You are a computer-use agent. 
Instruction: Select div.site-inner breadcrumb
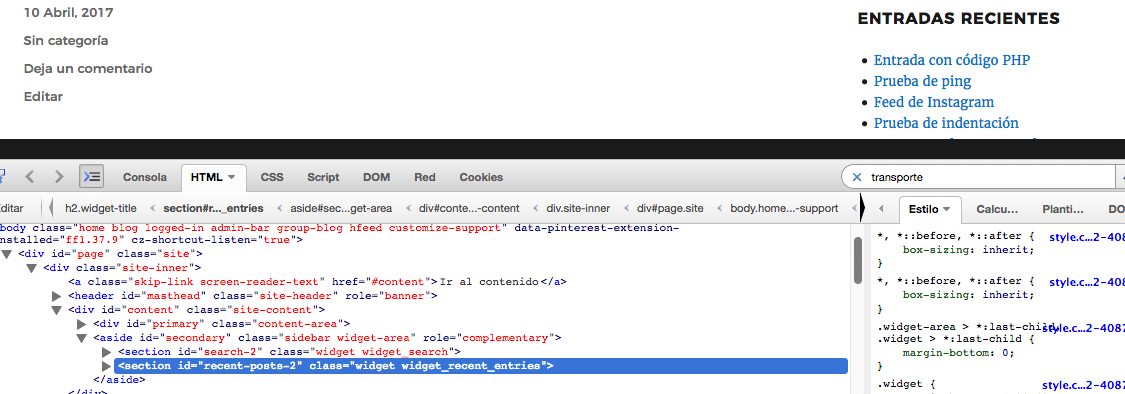(x=578, y=208)
